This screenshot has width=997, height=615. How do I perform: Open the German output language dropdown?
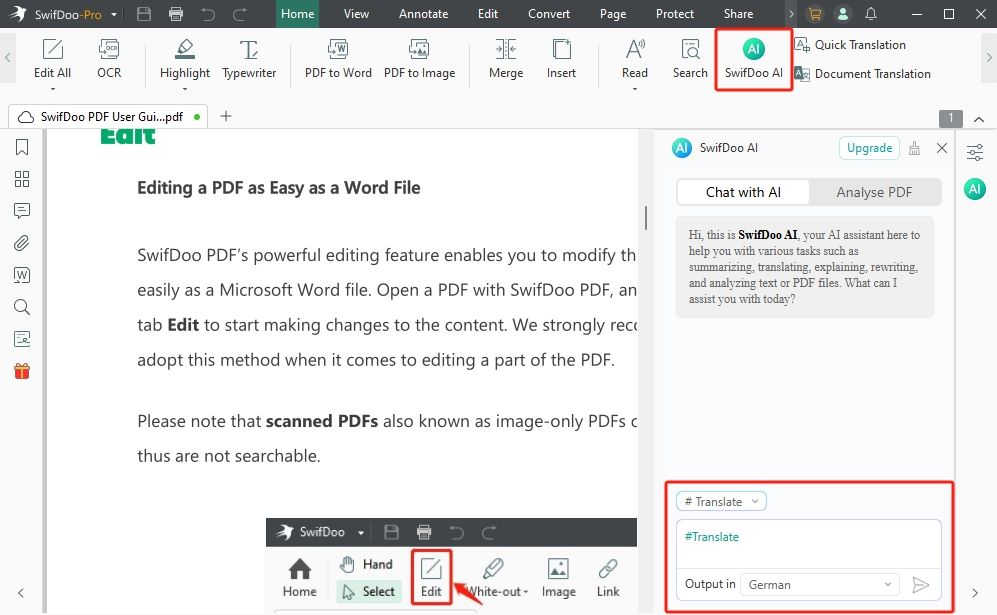[820, 584]
